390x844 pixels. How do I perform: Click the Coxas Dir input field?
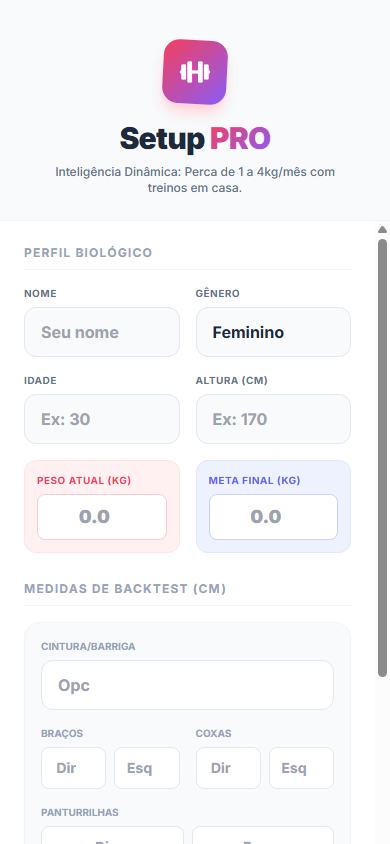click(x=228, y=768)
